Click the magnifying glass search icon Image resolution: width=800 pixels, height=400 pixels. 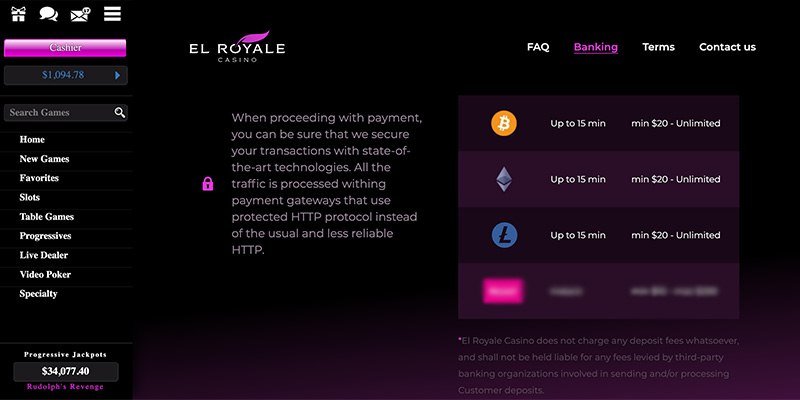click(120, 113)
